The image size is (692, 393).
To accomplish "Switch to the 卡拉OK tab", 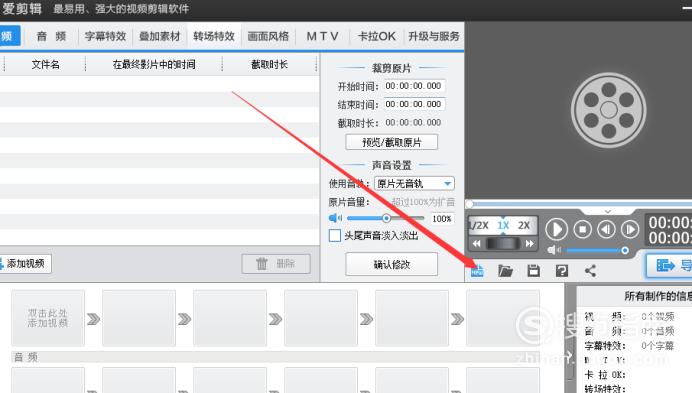I will 376,36.
